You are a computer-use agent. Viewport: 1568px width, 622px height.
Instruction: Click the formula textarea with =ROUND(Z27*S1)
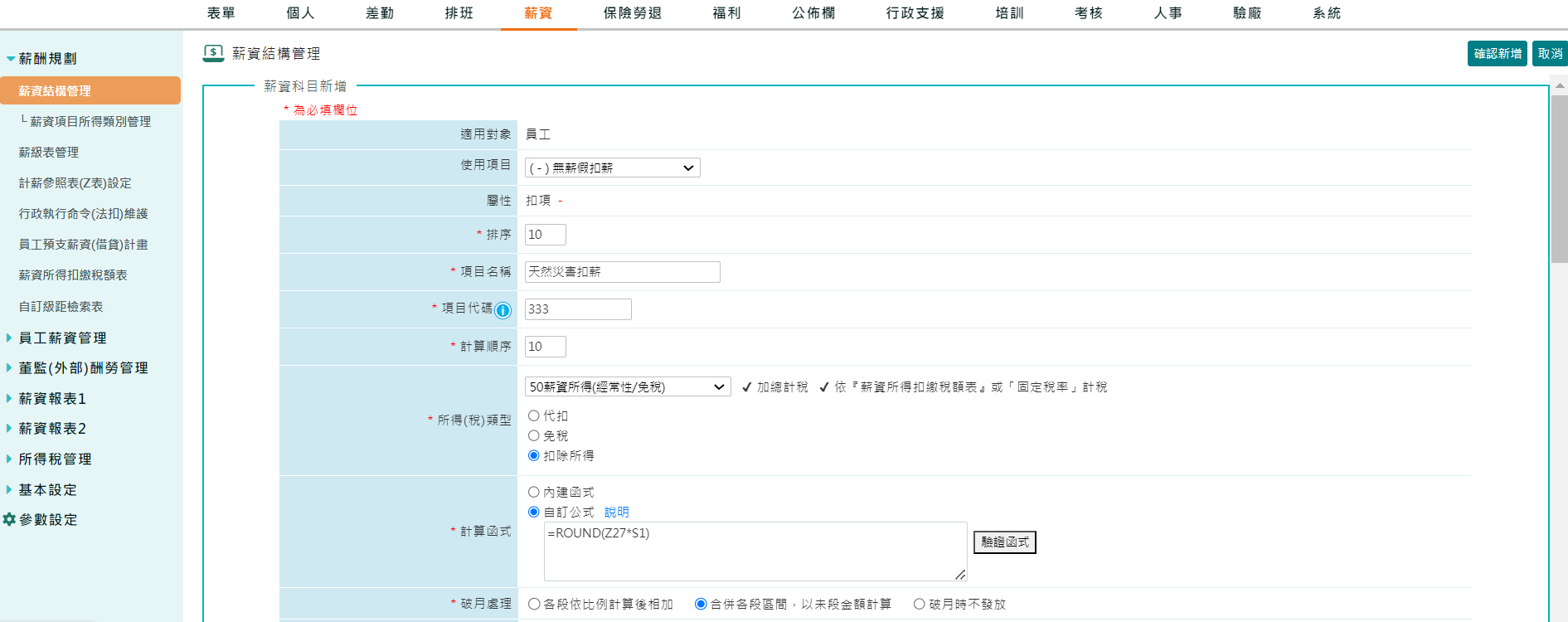point(755,552)
